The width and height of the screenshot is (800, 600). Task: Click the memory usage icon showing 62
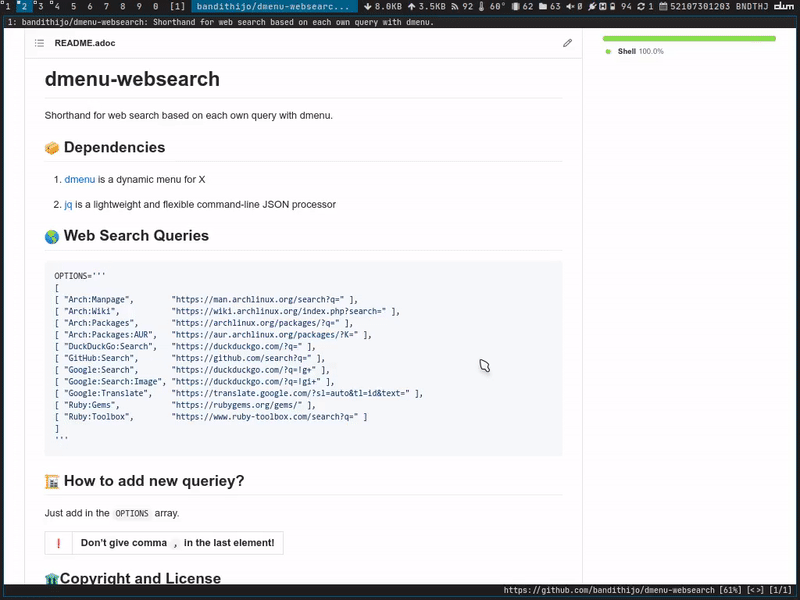point(515,7)
